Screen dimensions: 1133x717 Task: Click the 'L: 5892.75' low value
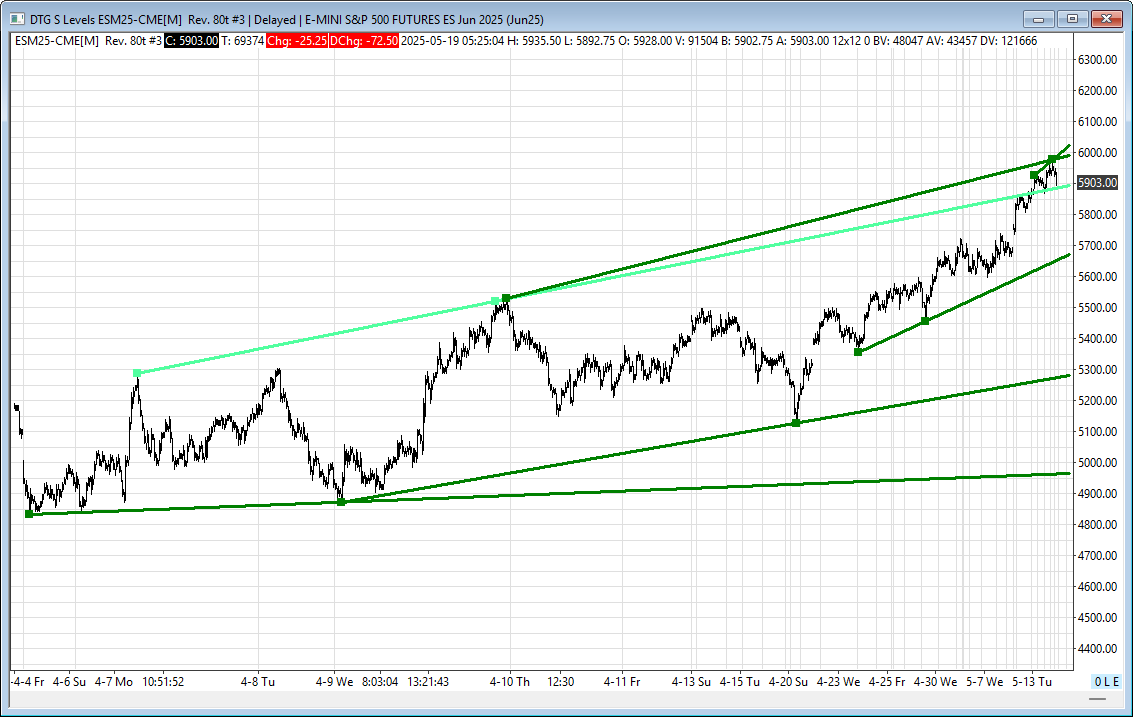[590, 40]
